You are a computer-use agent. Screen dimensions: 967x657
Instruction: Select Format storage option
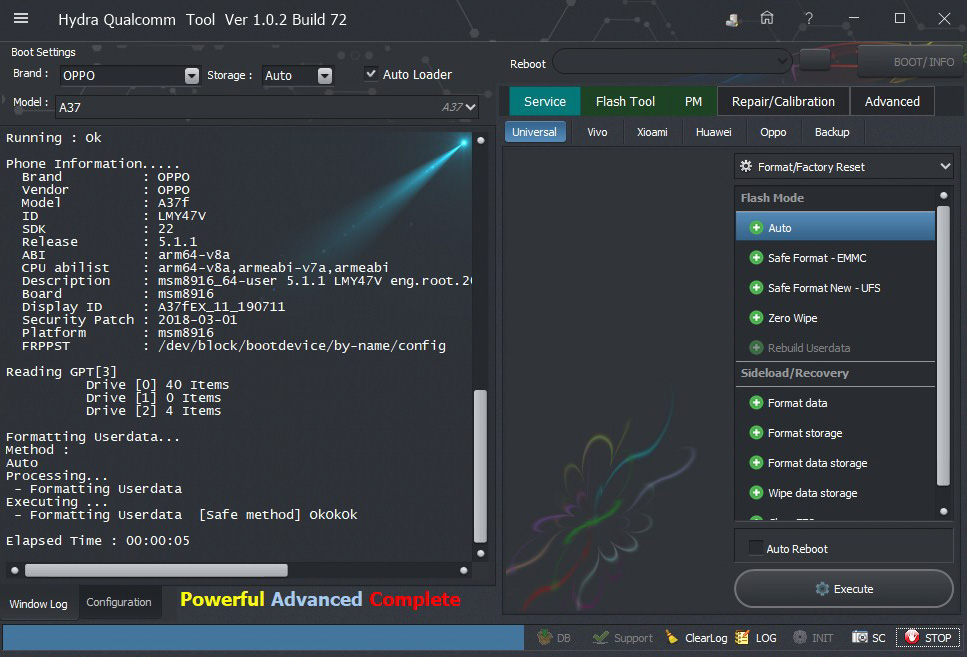[835, 433]
